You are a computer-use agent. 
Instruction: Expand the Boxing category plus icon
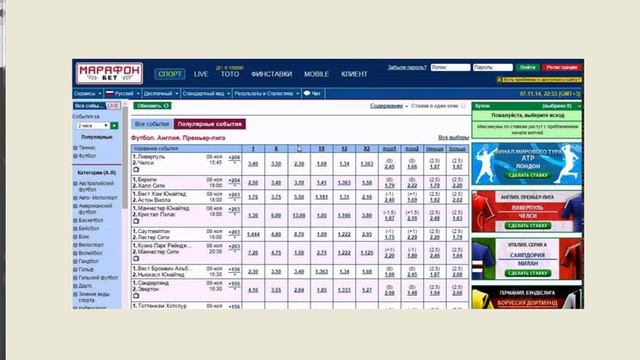click(x=75, y=237)
